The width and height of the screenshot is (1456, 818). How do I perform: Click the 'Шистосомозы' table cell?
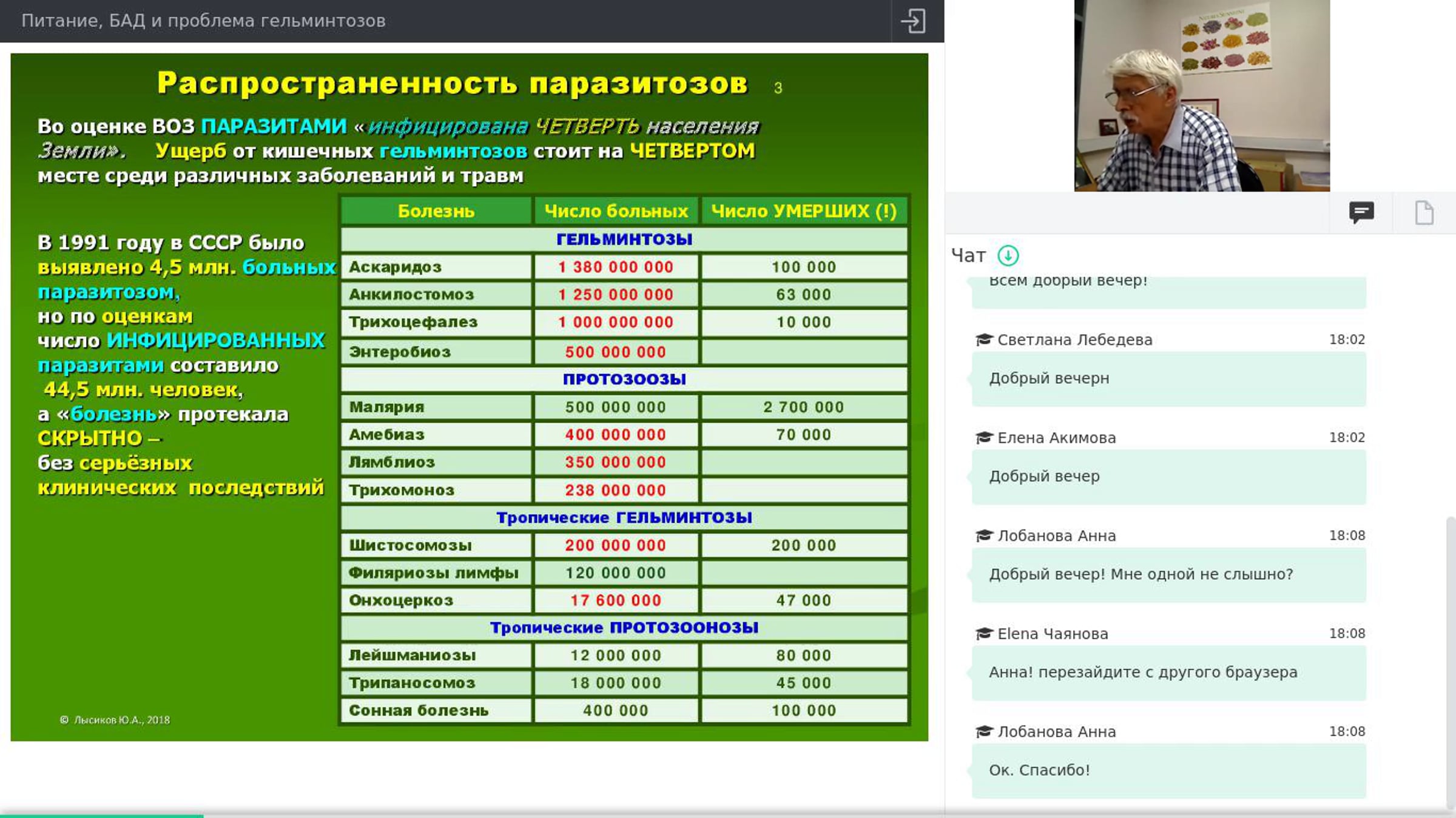click(x=436, y=546)
